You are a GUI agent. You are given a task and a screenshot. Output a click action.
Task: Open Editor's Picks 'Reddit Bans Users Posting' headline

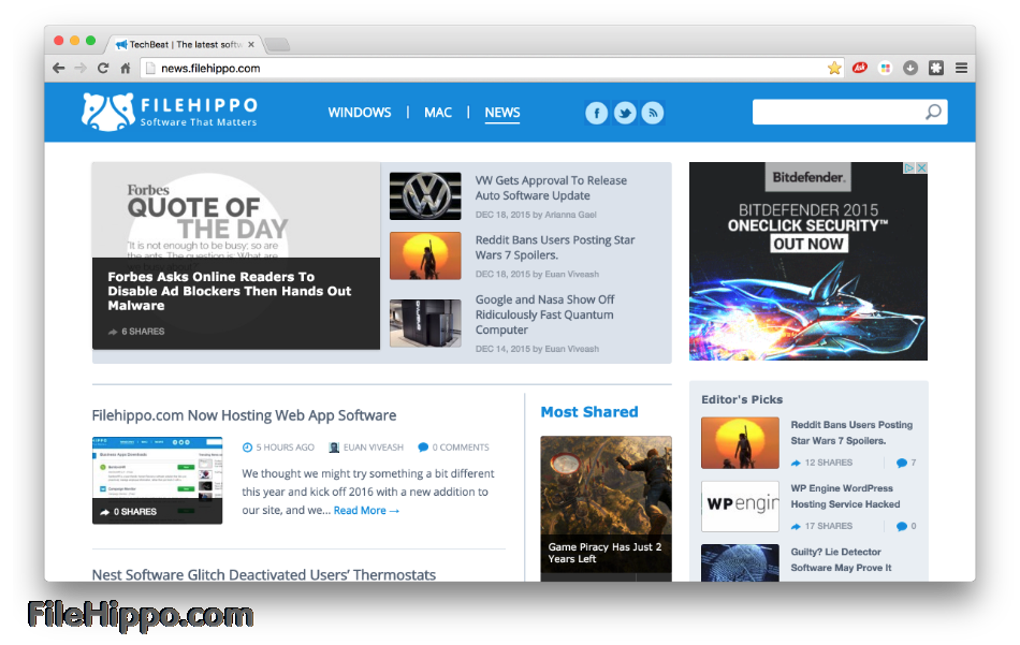click(x=852, y=432)
